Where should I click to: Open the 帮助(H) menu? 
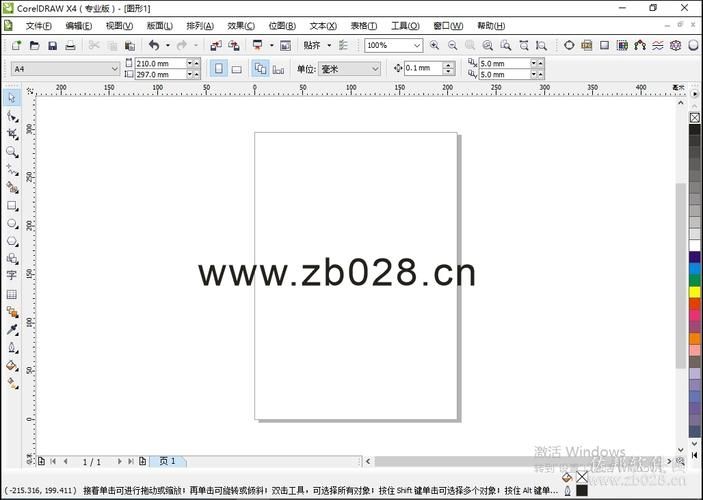[x=491, y=26]
